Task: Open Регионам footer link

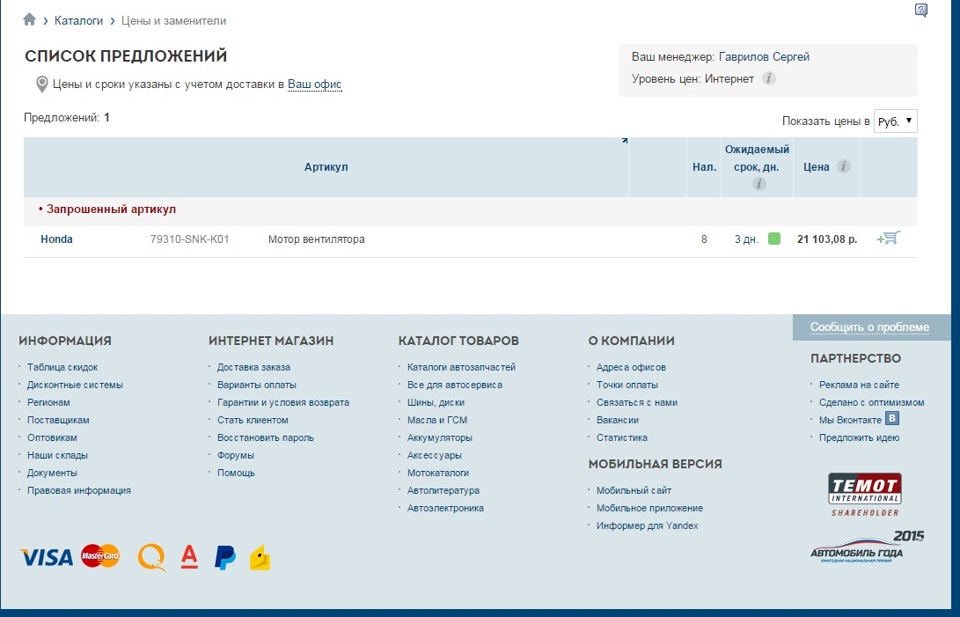Action: tap(48, 403)
